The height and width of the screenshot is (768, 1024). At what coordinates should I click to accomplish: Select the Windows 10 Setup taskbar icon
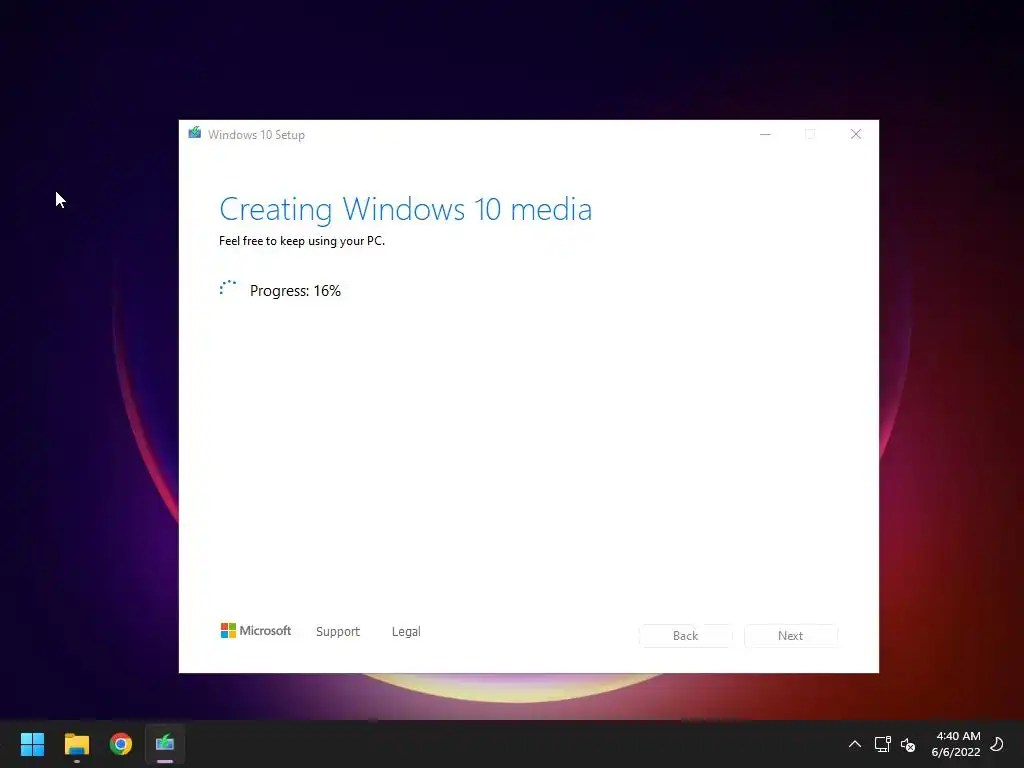(x=165, y=744)
